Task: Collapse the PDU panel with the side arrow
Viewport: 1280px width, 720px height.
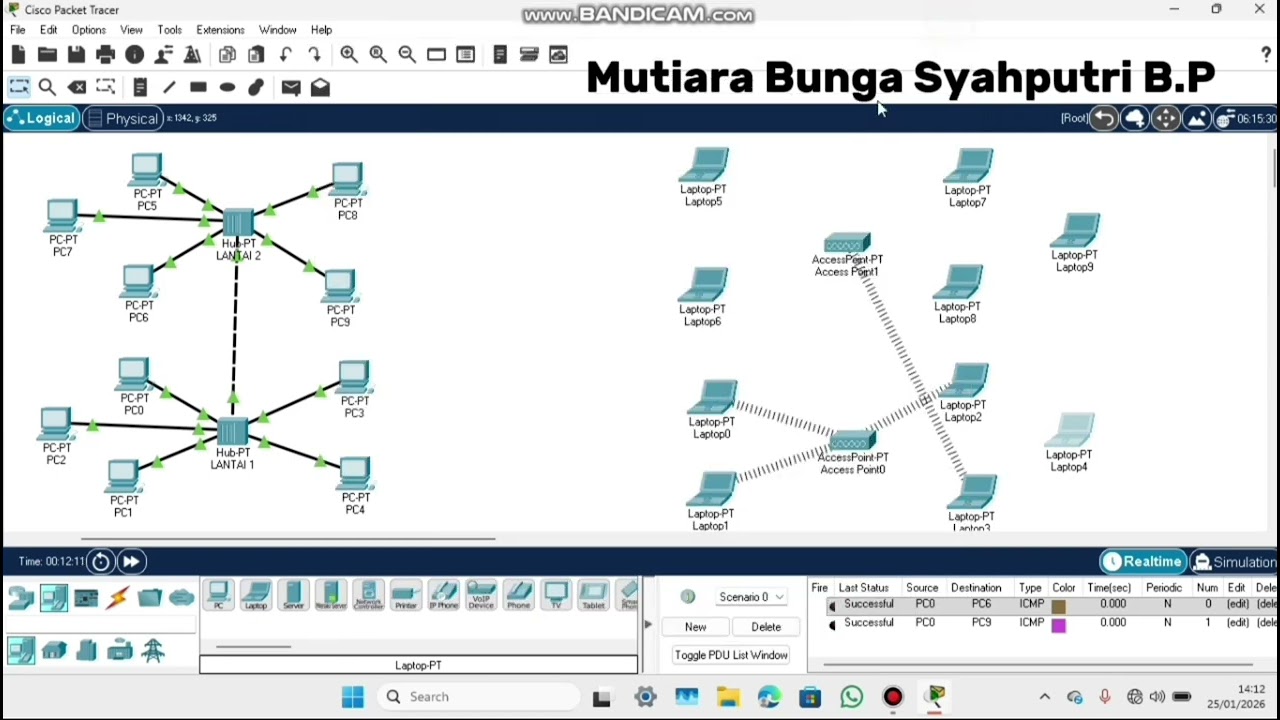Action: pos(648,625)
